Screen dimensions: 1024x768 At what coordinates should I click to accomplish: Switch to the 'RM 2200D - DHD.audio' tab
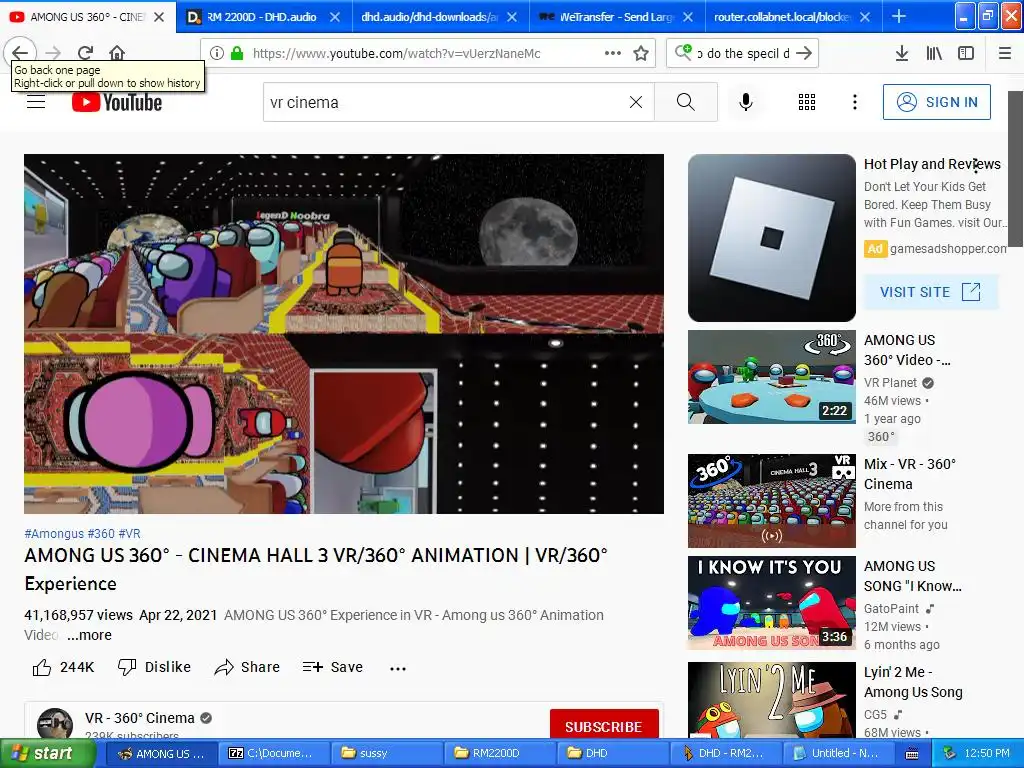261,17
